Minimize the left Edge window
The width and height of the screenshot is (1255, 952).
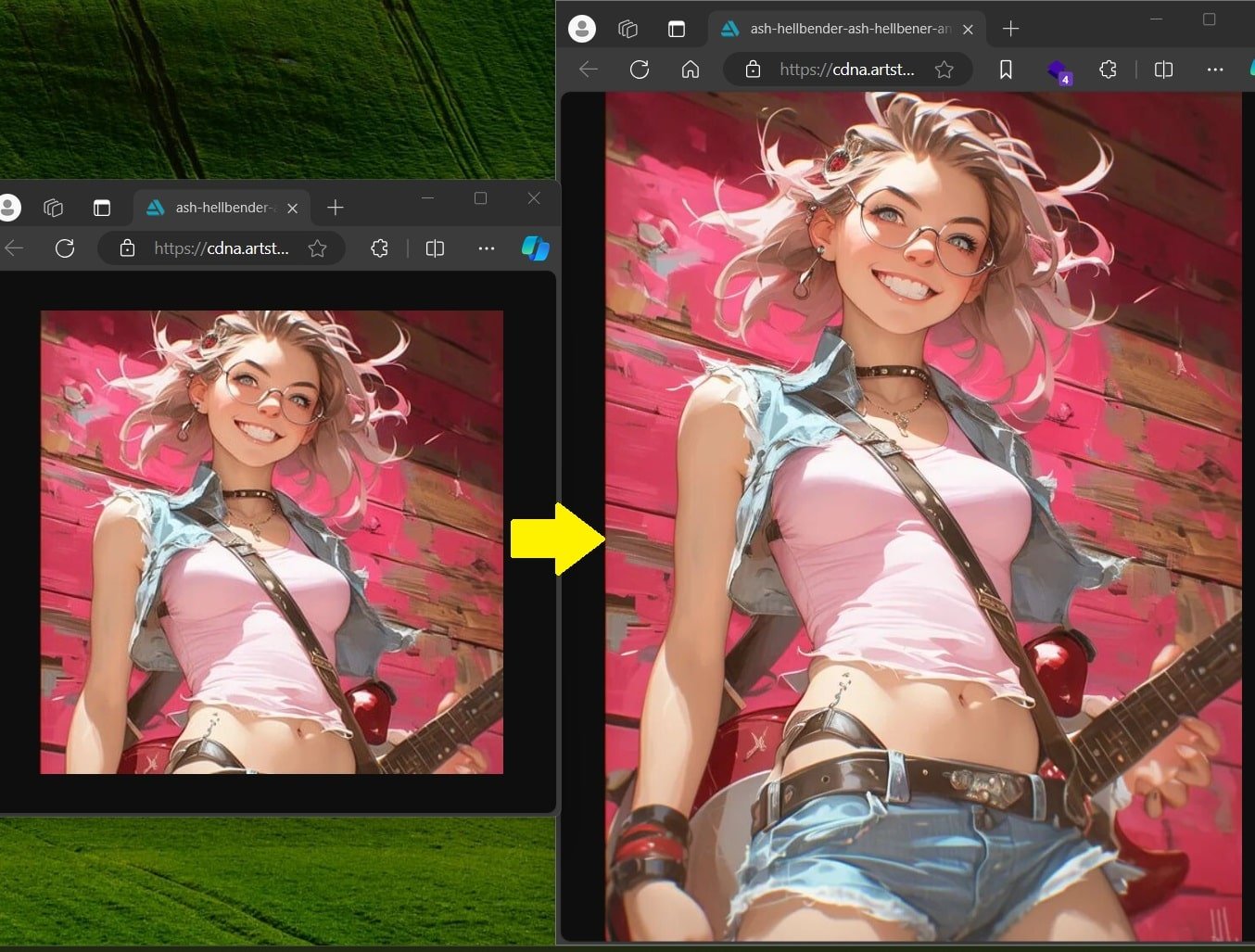(427, 197)
